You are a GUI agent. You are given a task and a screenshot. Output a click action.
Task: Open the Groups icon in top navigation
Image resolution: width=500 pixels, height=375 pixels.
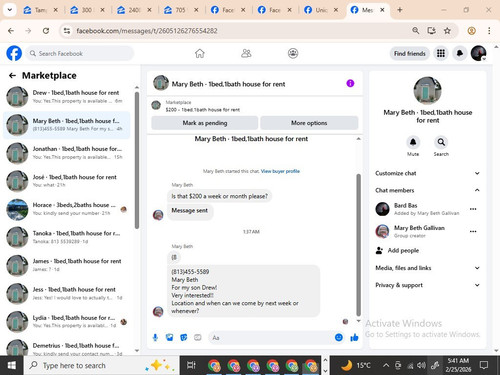point(293,53)
